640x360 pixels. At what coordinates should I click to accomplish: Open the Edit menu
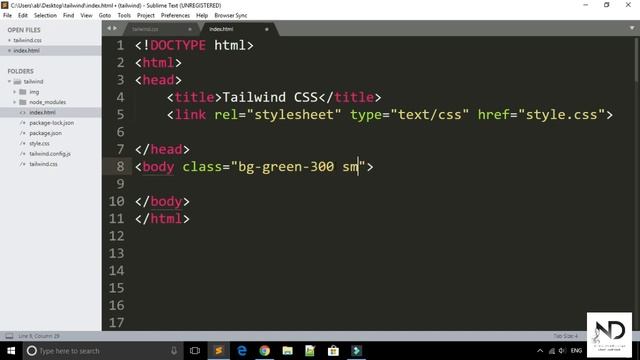23,15
